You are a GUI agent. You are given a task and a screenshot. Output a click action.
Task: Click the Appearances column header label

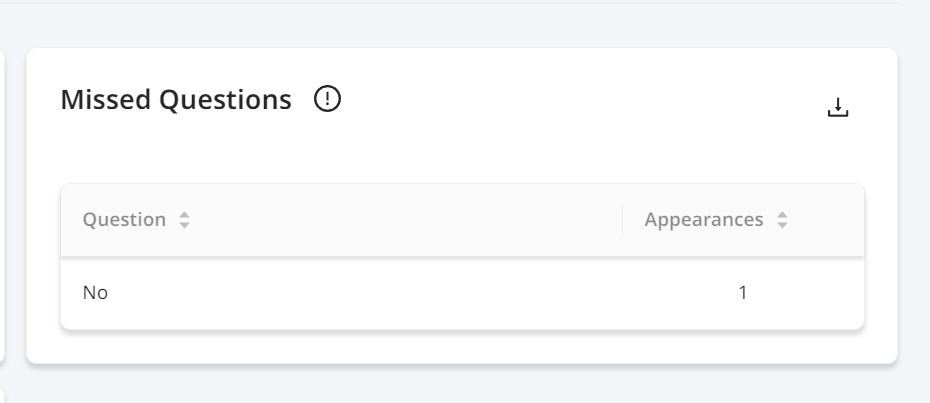point(703,220)
